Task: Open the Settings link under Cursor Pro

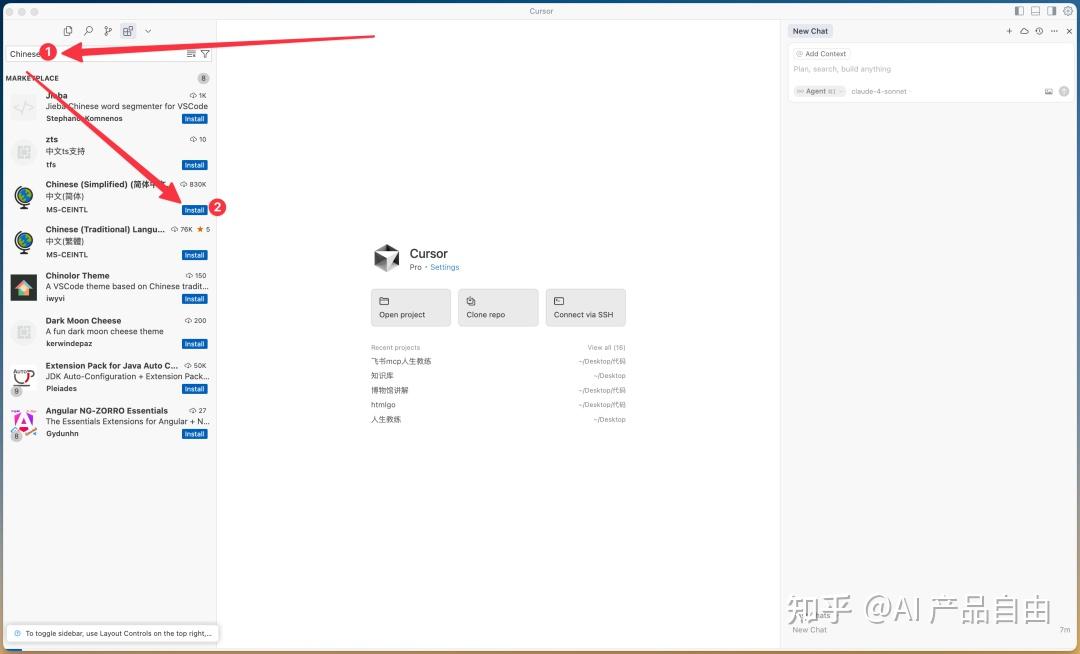Action: [x=444, y=267]
